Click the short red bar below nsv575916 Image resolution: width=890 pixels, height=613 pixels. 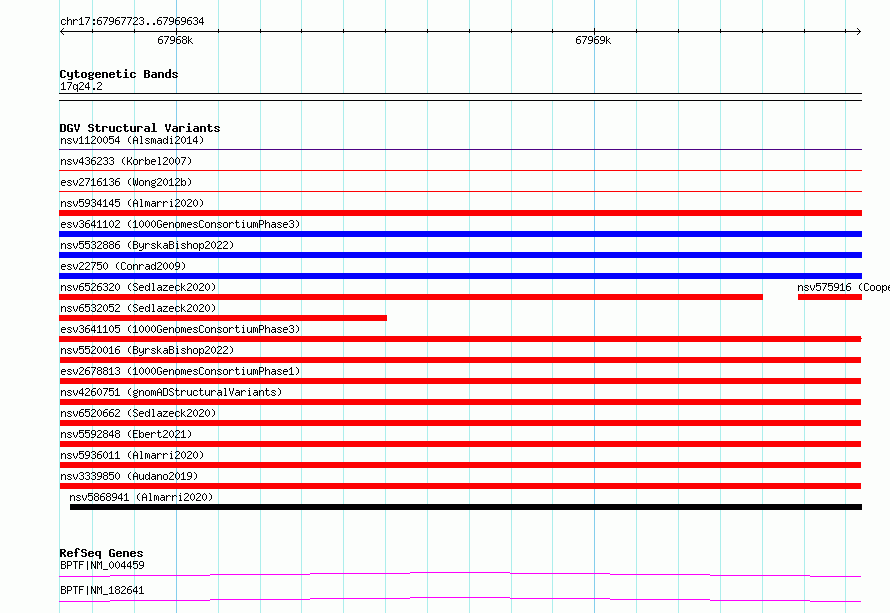point(830,297)
